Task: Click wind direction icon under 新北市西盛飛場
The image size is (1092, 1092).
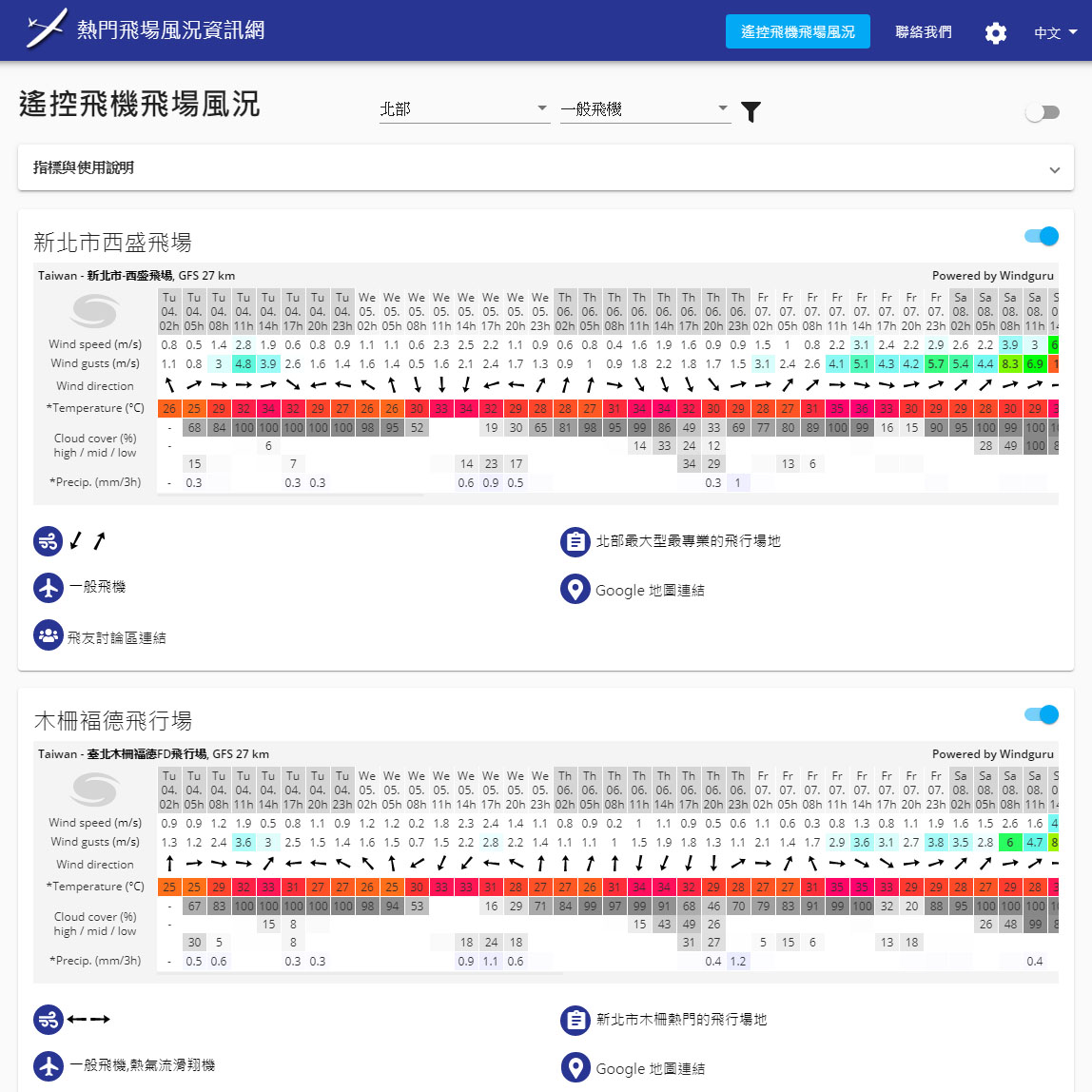Action: click(48, 541)
